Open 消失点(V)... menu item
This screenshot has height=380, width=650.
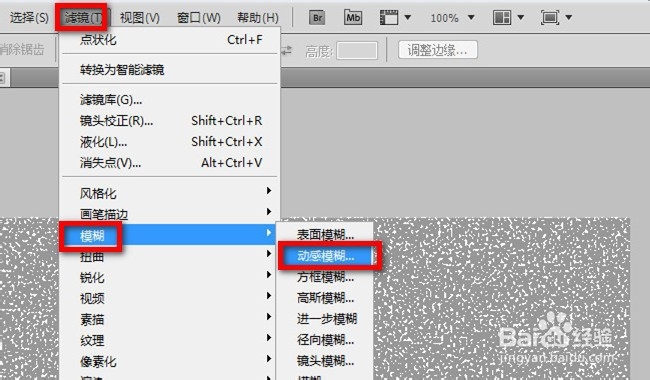tap(170, 163)
